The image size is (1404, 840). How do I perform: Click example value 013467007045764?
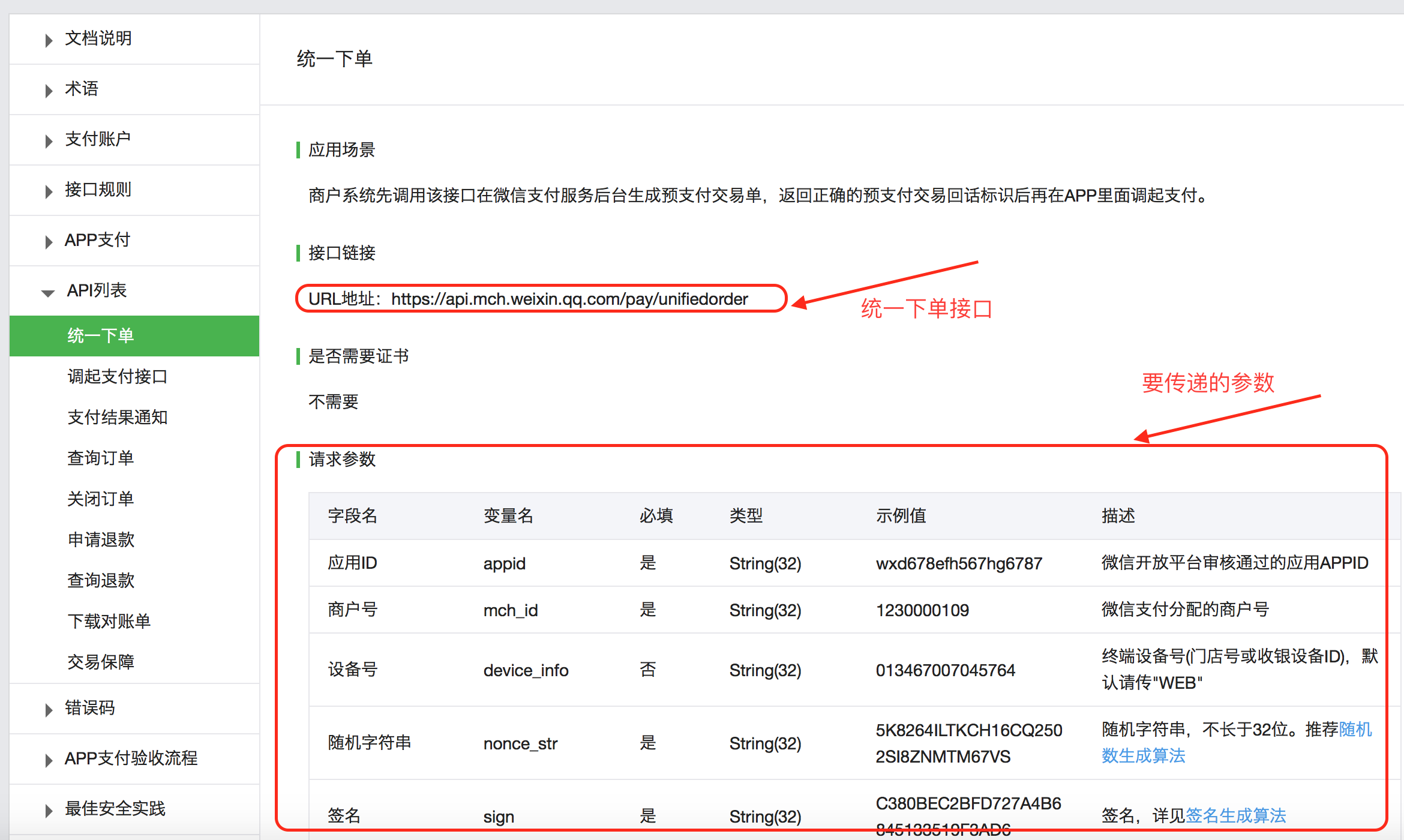coord(946,670)
